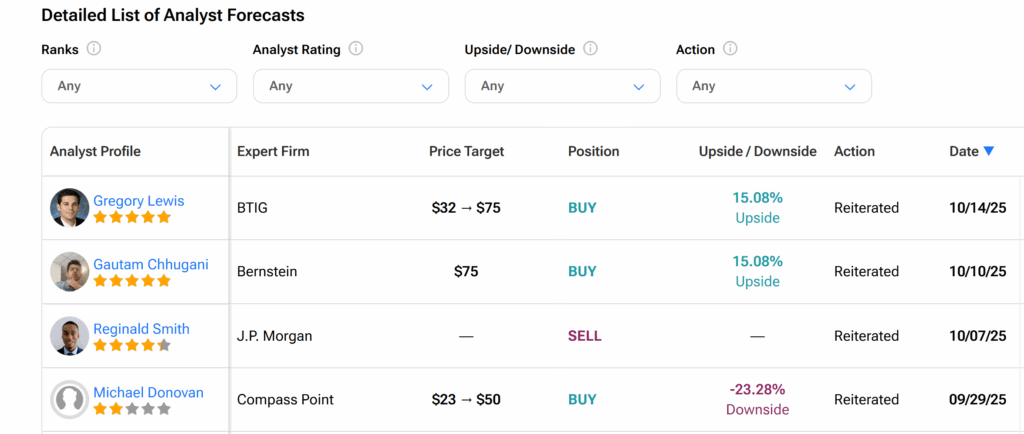
Task: Open Gregory Lewis analyst profile link
Action: tap(139, 201)
